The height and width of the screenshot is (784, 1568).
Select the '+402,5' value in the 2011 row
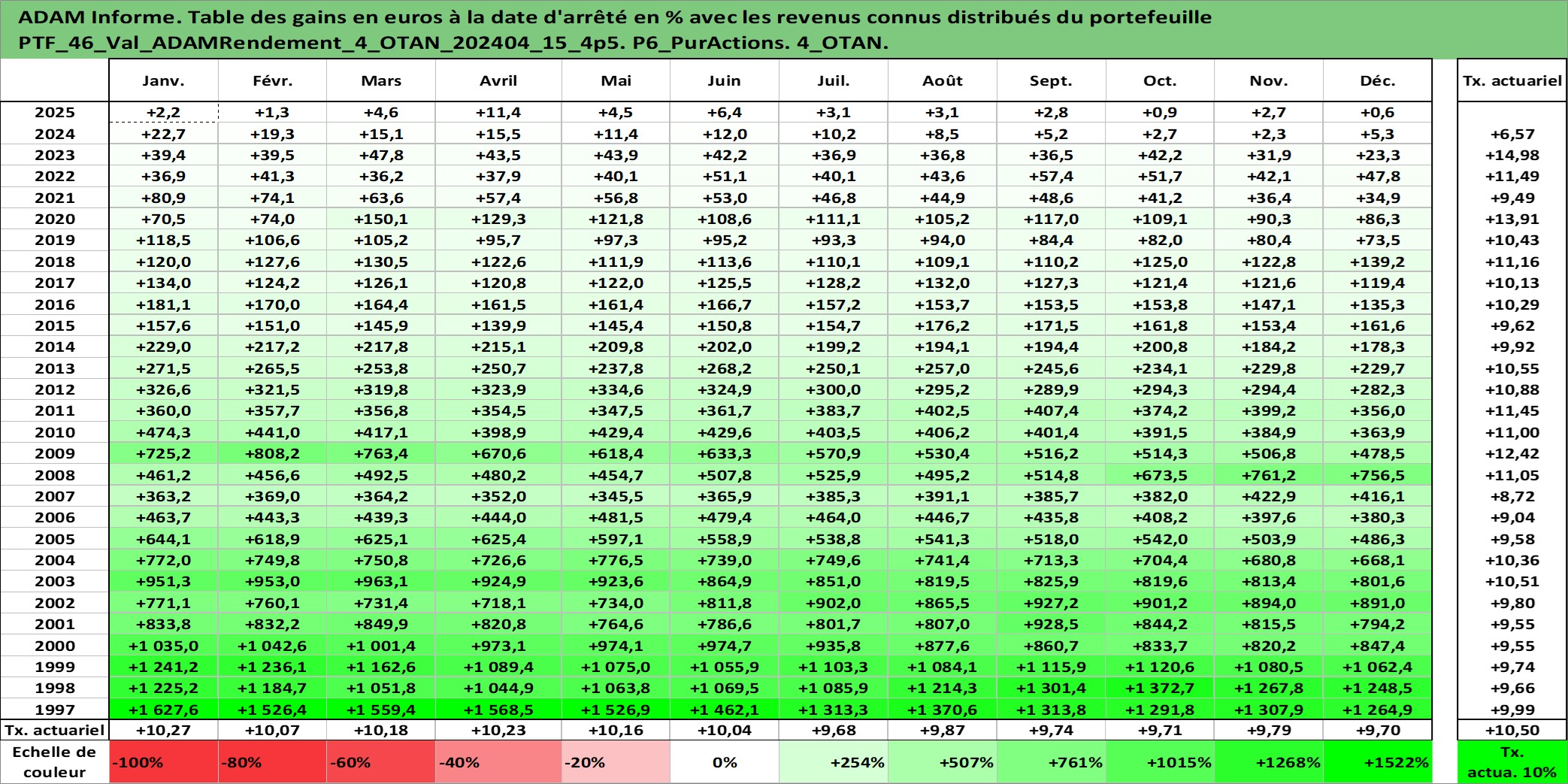tap(943, 410)
